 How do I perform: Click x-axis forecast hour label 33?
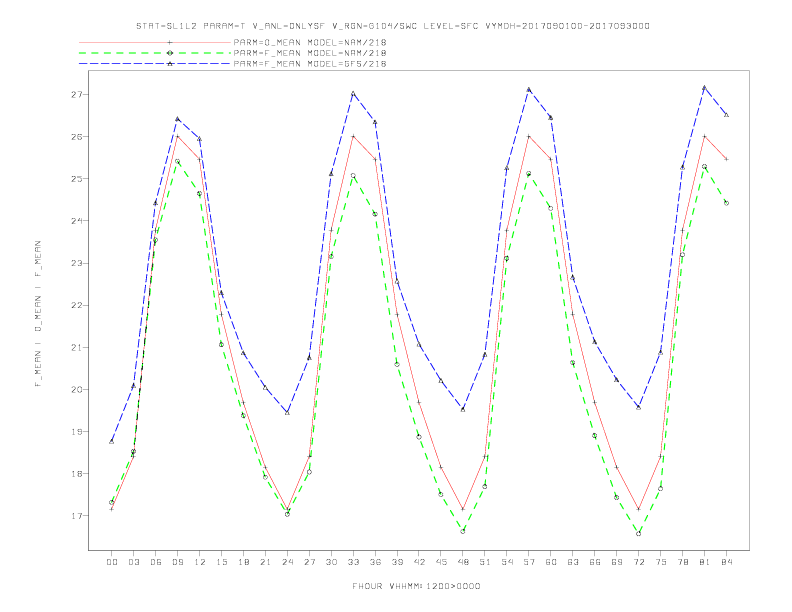[x=353, y=562]
